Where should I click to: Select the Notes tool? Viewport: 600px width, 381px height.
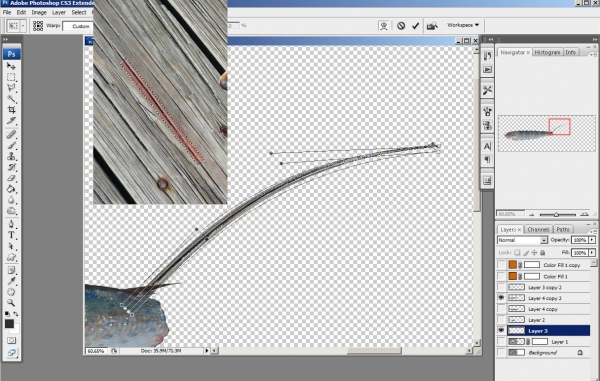click(x=11, y=270)
